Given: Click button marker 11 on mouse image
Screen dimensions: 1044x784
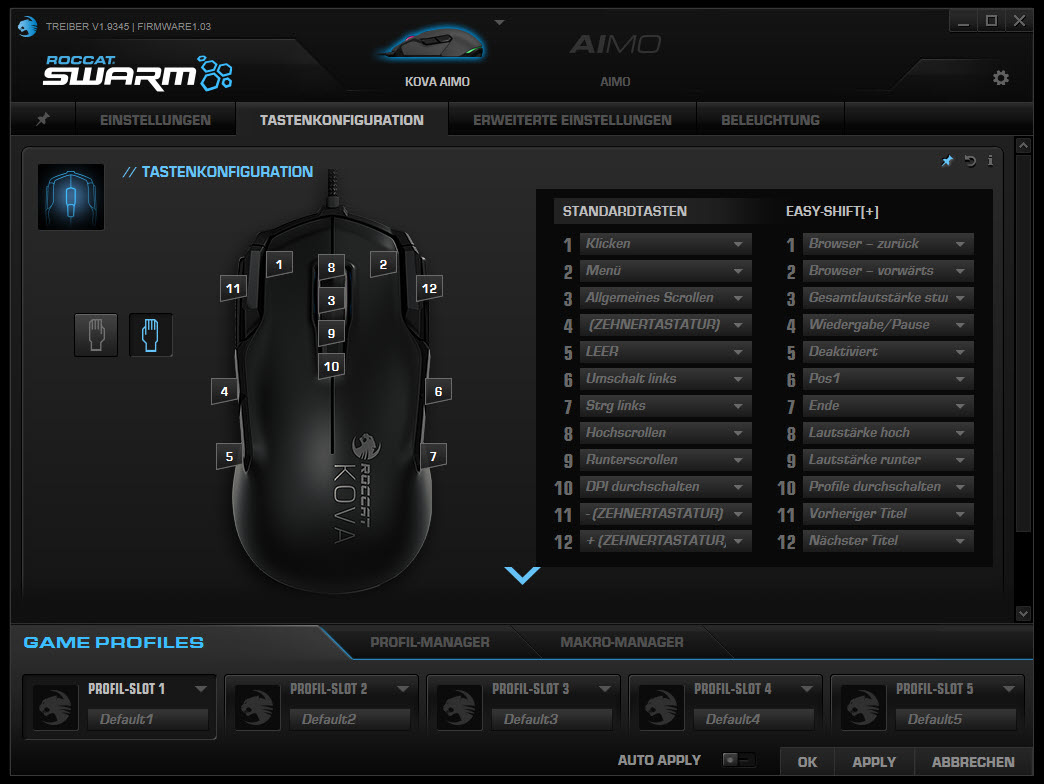Looking at the screenshot, I should pyautogui.click(x=232, y=288).
